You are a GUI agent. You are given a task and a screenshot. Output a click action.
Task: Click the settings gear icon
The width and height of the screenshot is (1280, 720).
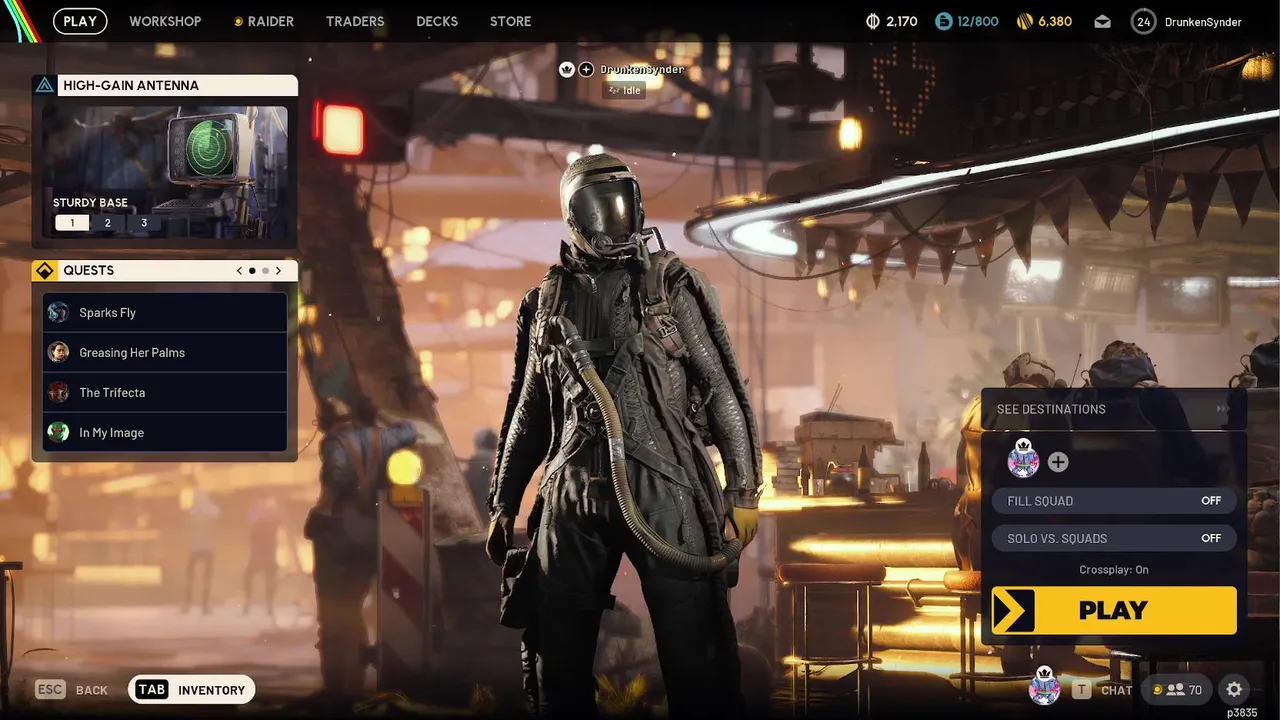pyautogui.click(x=1234, y=689)
